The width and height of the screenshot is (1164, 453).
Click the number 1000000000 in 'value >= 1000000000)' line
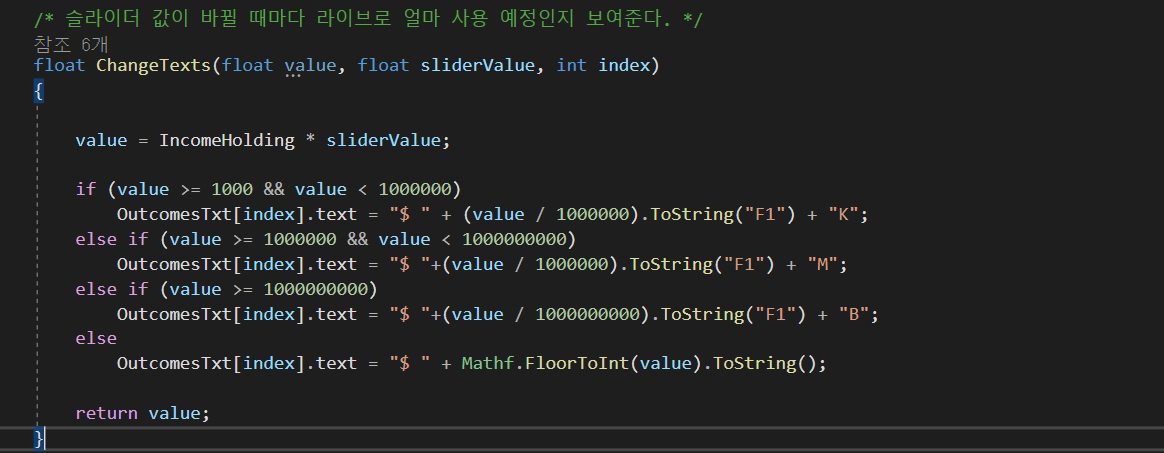pyautogui.click(x=315, y=289)
